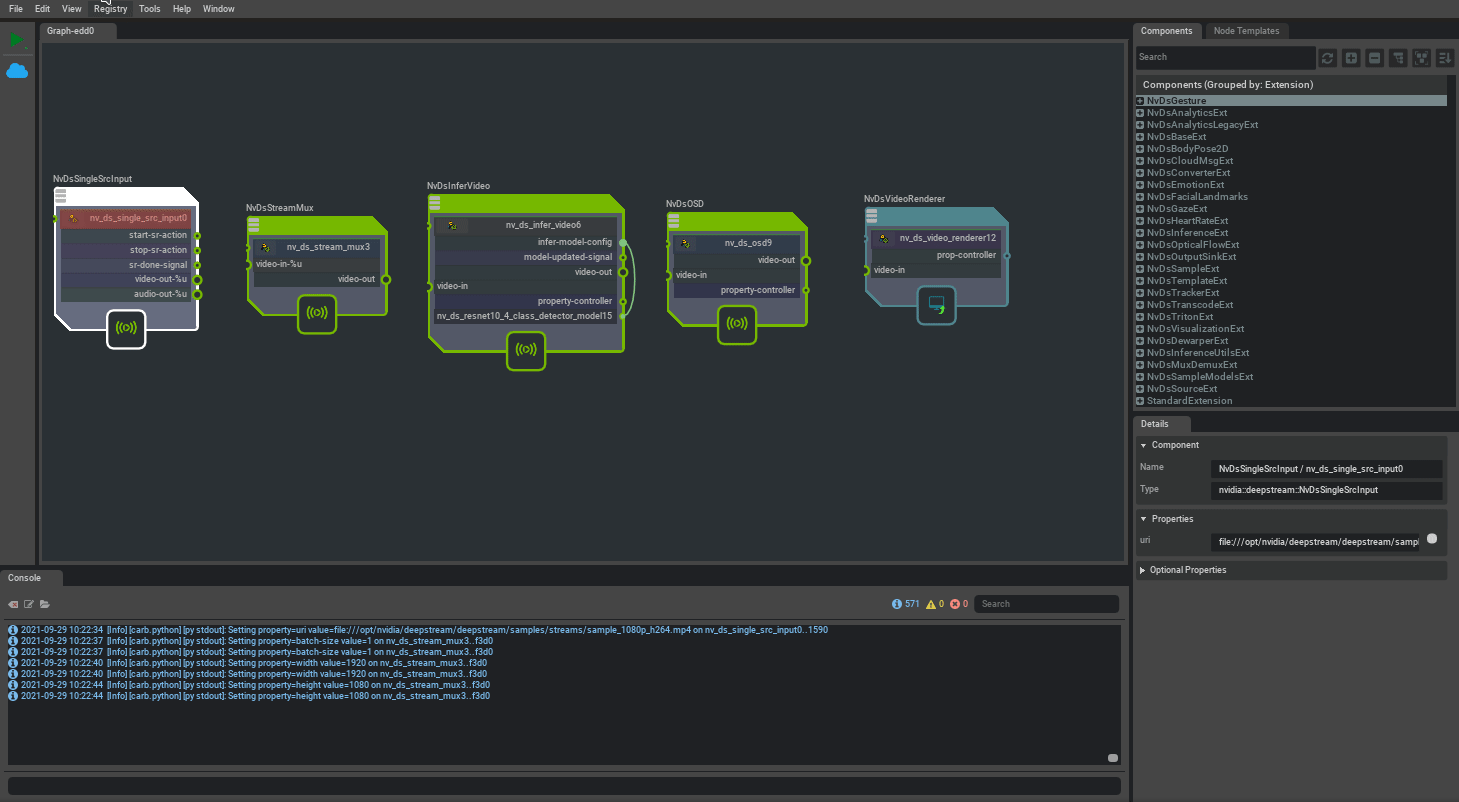Click the collapse-all minus icon in Components toolbar
The image size is (1459, 802).
1375,58
